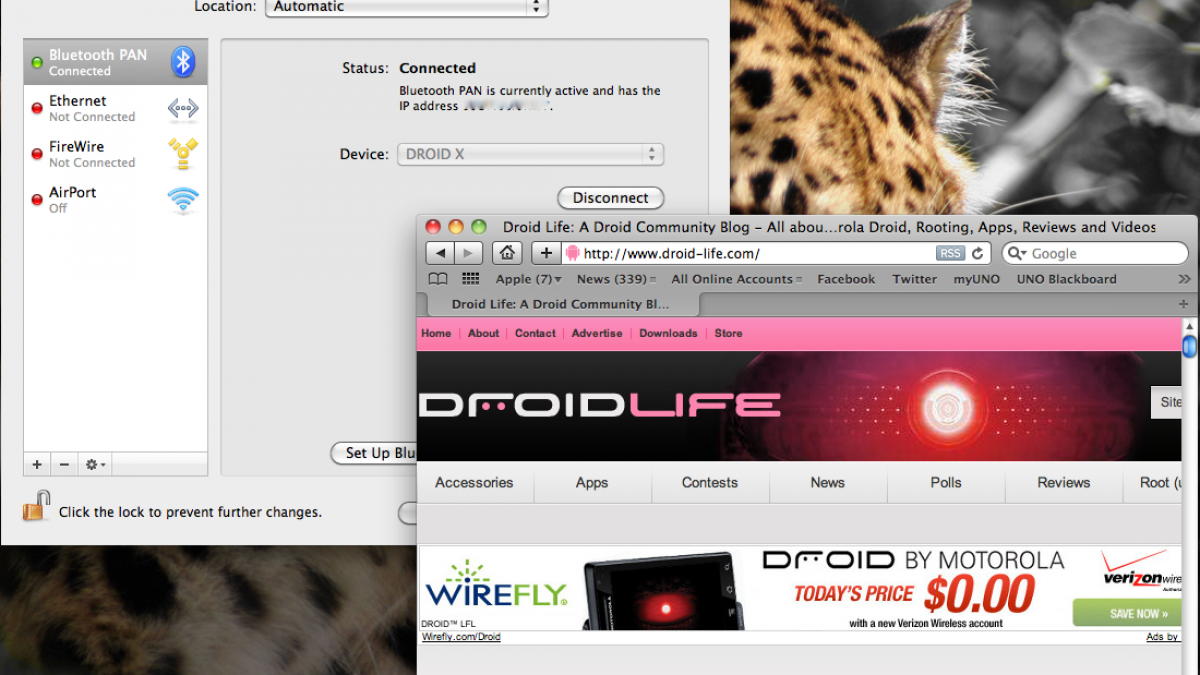Click the Disconnect button
Image resolution: width=1200 pixels, height=675 pixels.
610,198
